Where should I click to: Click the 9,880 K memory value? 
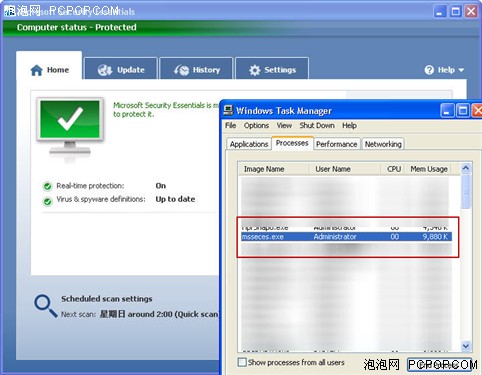pyautogui.click(x=435, y=237)
